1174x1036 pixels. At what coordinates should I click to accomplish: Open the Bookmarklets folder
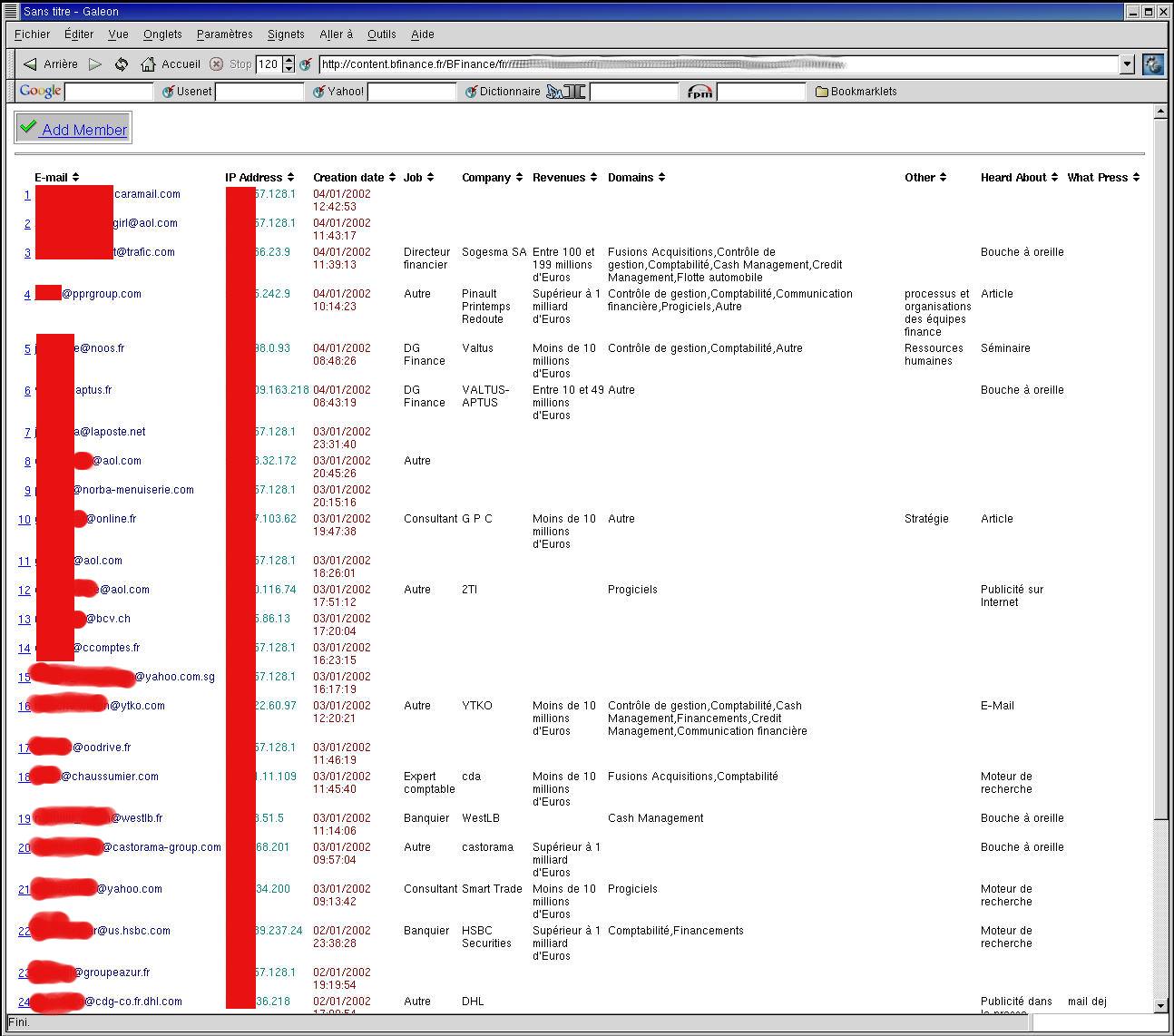[856, 92]
